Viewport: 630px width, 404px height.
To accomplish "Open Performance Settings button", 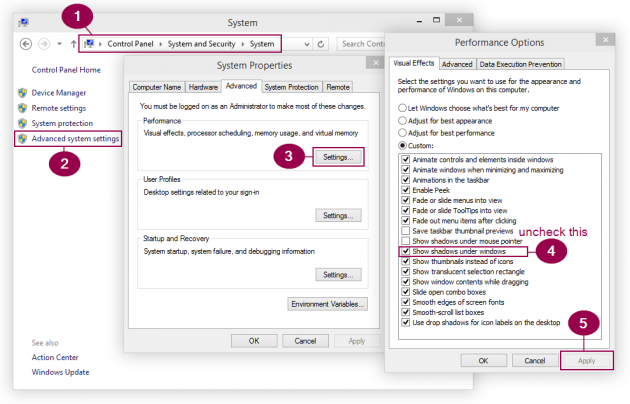I will [x=337, y=157].
